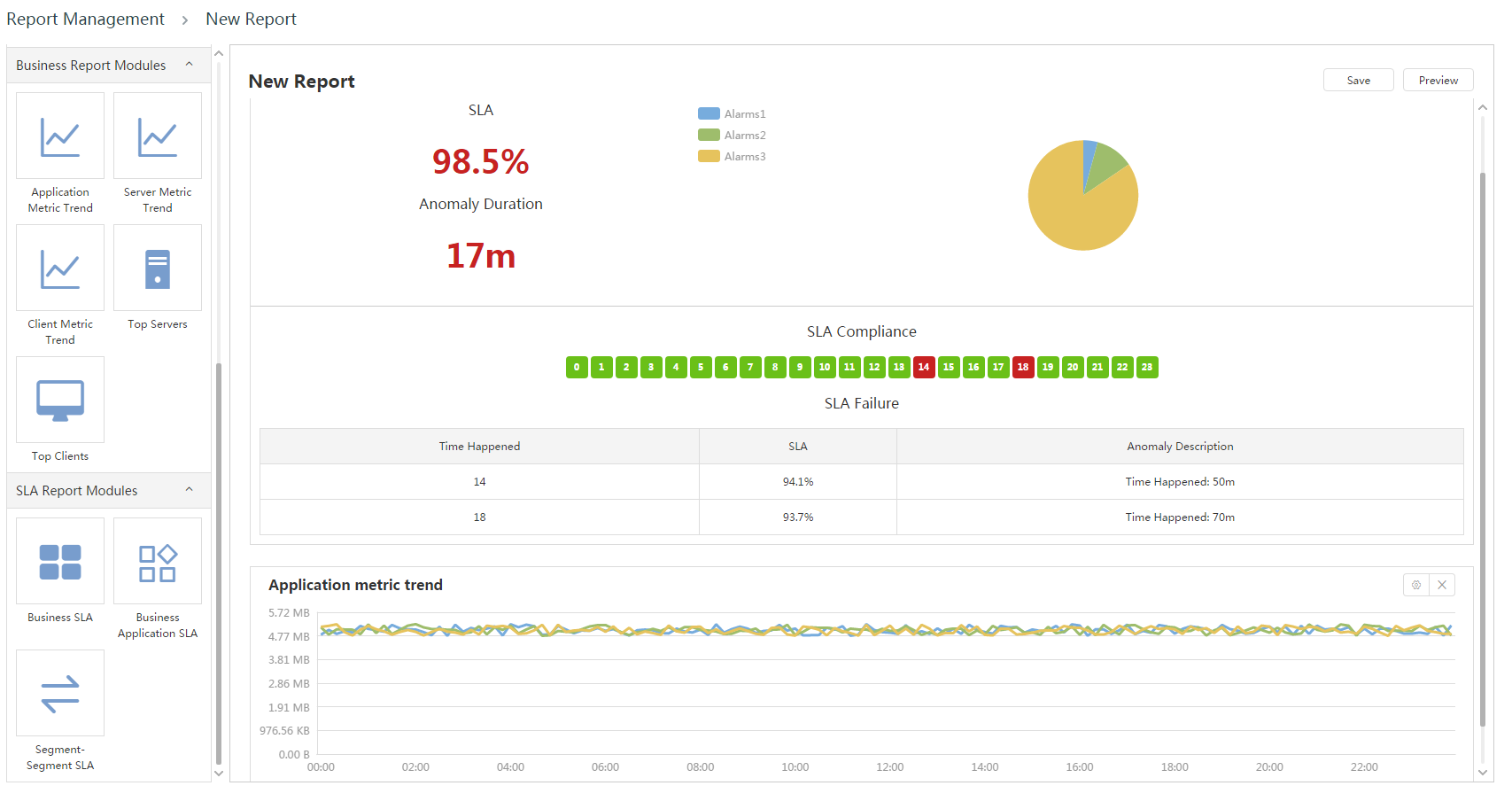Image resolution: width=1512 pixels, height=809 pixels.
Task: Toggle the Alarms1 blue legend swatch
Action: pyautogui.click(x=709, y=113)
